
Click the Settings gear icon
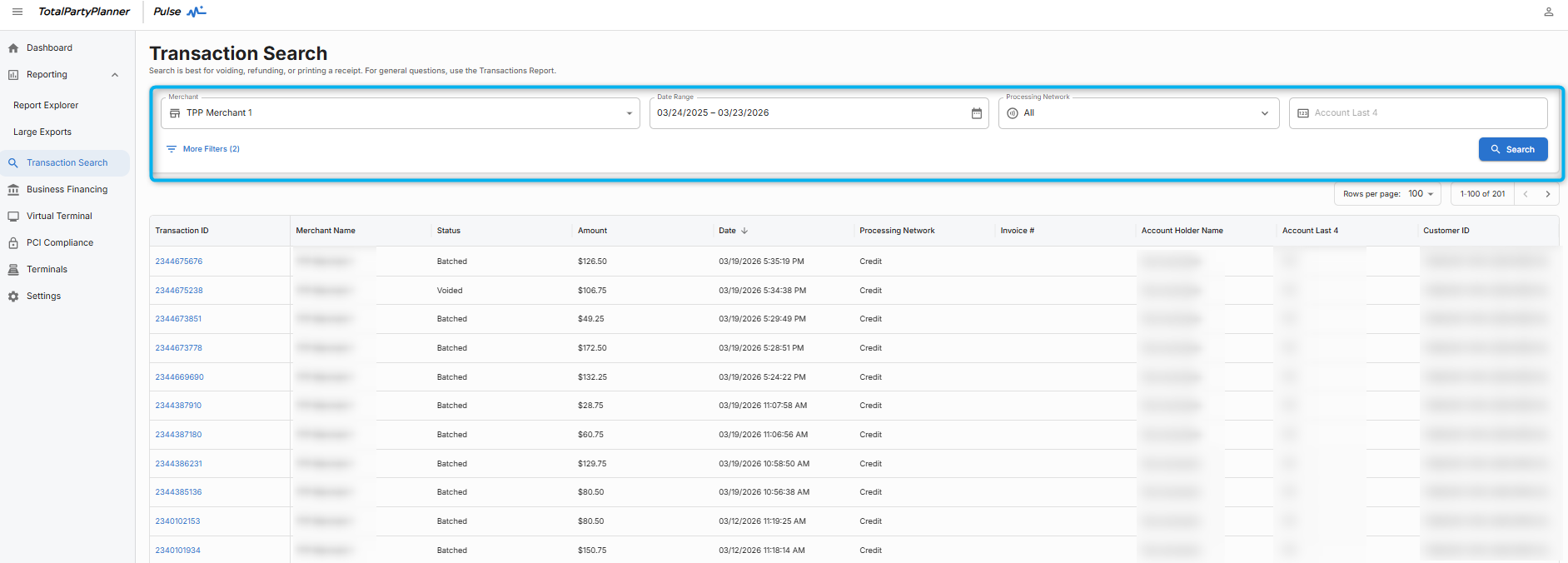(x=13, y=296)
